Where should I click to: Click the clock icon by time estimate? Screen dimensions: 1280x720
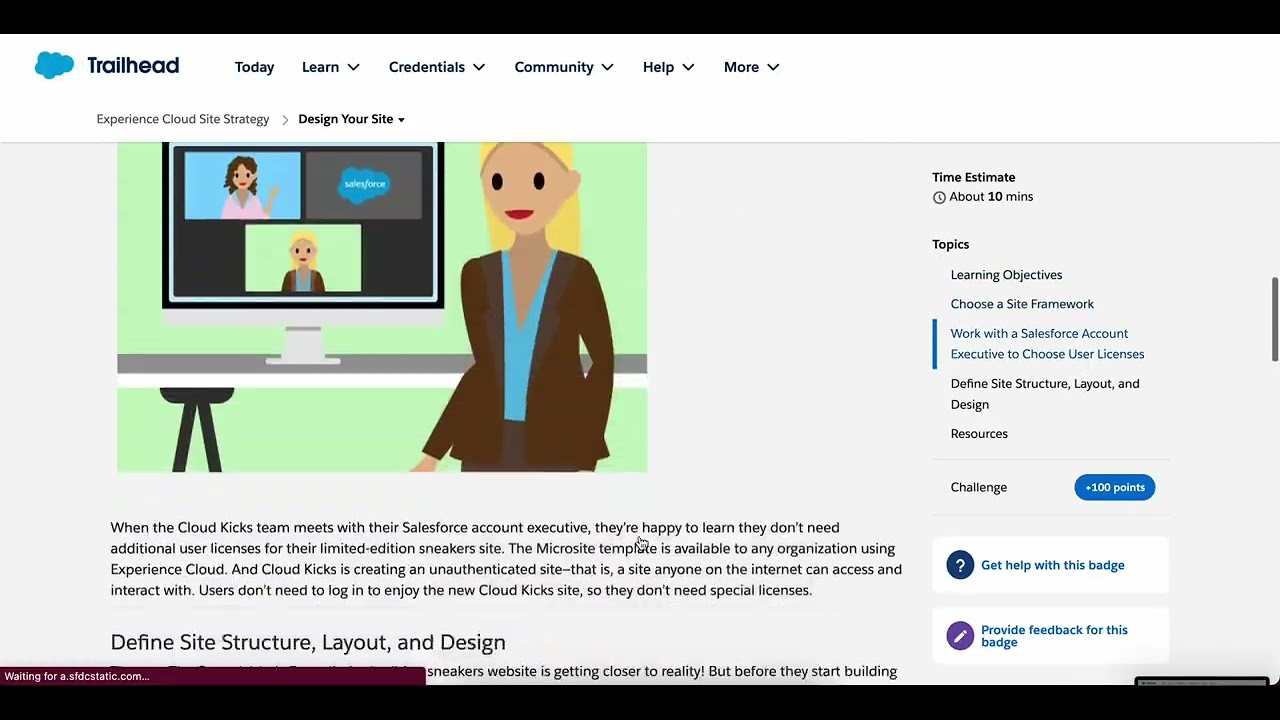coord(939,197)
